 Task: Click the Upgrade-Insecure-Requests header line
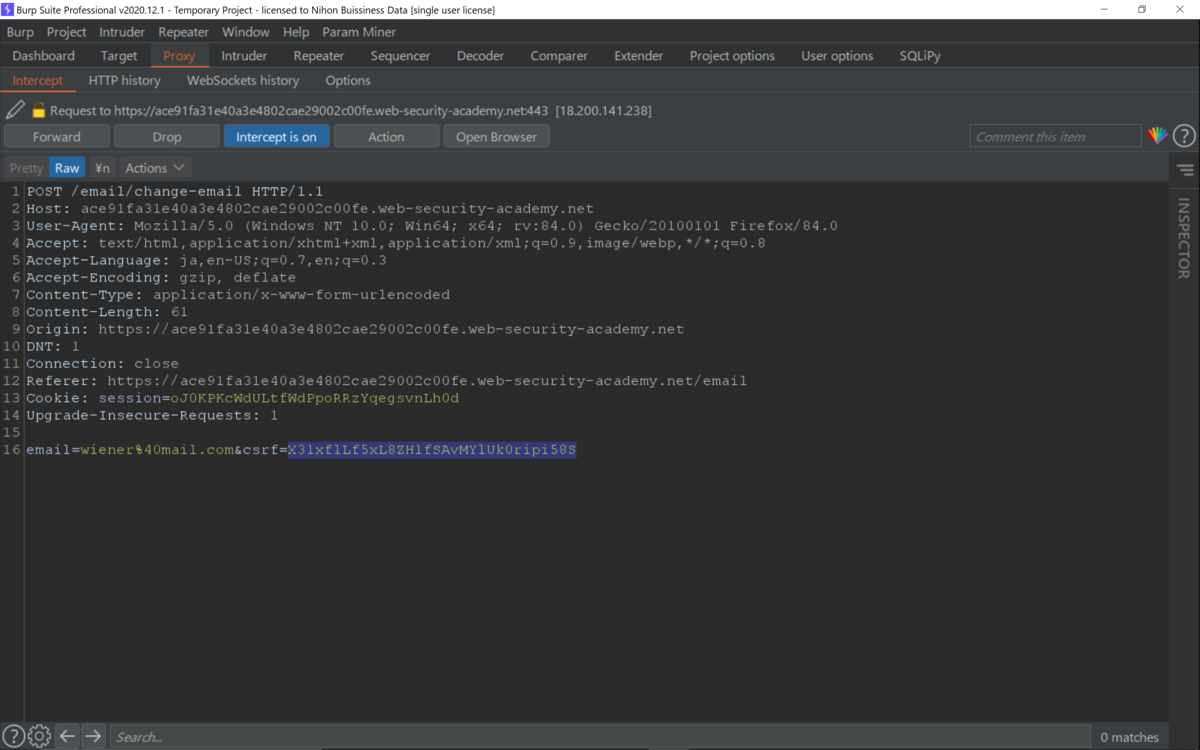(152, 415)
